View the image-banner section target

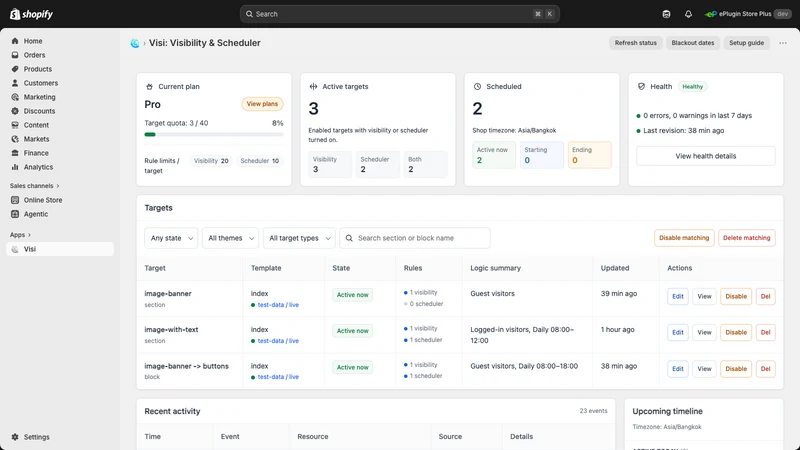click(x=704, y=296)
